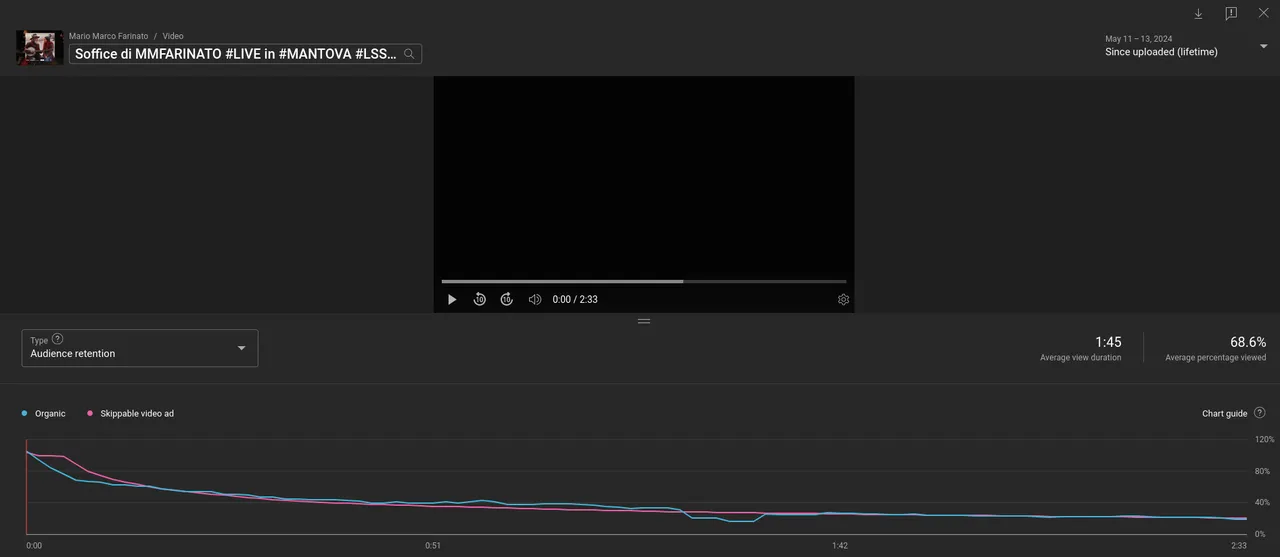Click the 68.6% average percentage viewed
This screenshot has width=1280, height=557.
pos(1248,342)
